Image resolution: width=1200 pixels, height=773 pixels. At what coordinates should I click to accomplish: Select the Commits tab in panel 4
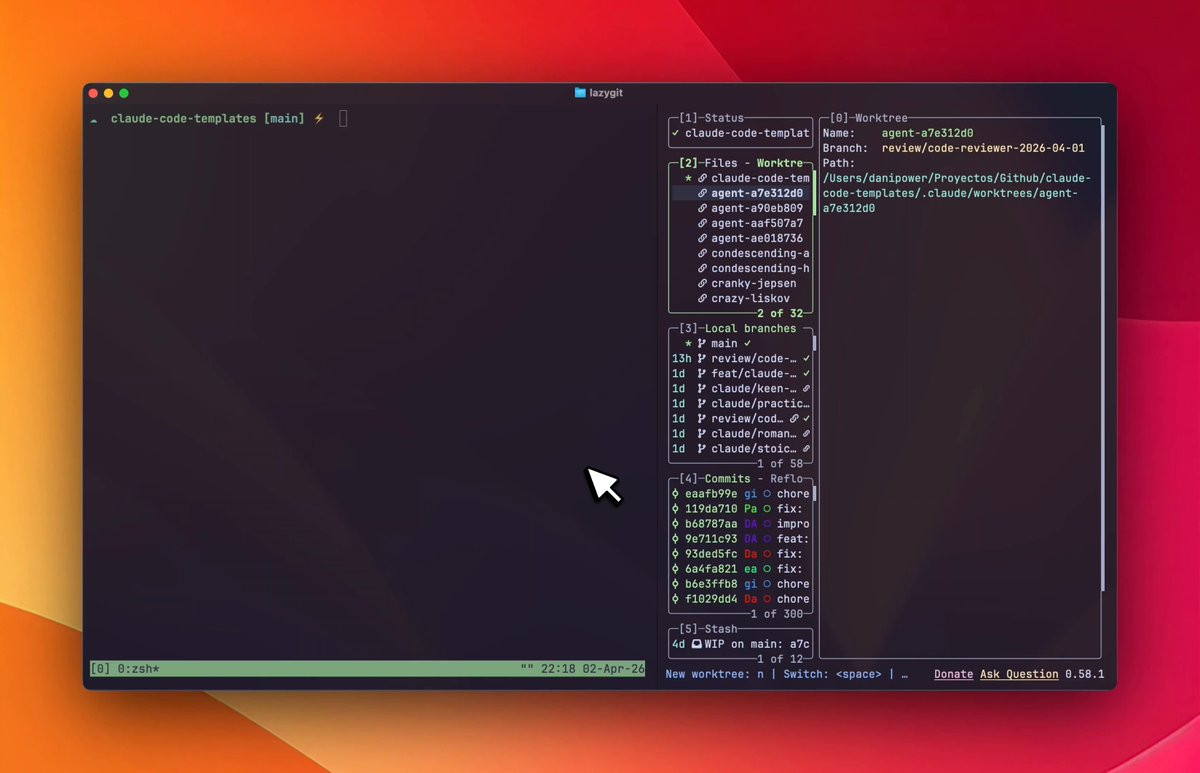[727, 478]
